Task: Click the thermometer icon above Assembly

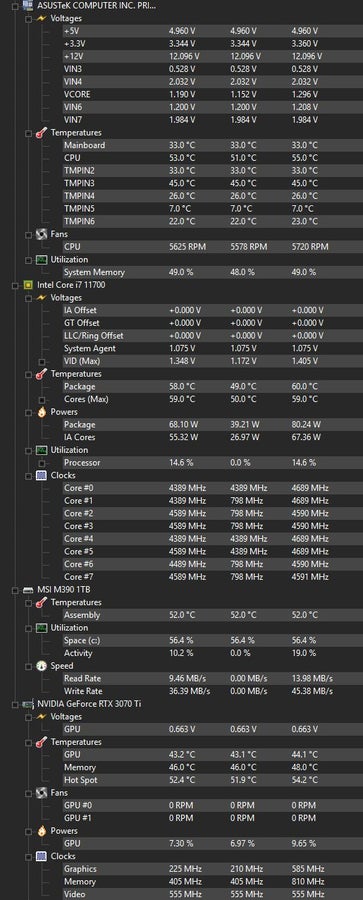Action: click(x=41, y=602)
